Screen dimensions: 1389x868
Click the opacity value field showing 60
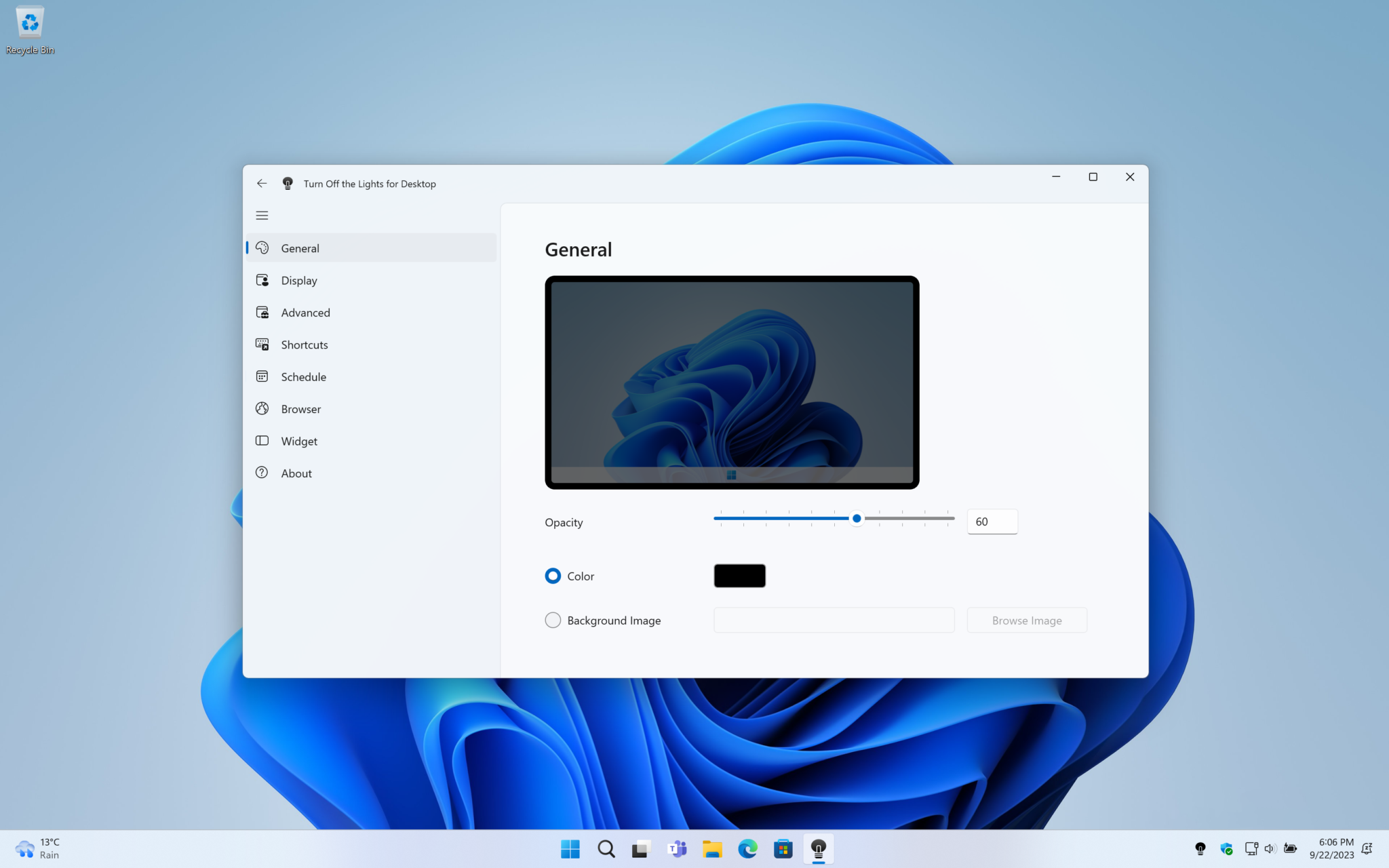[x=992, y=521]
